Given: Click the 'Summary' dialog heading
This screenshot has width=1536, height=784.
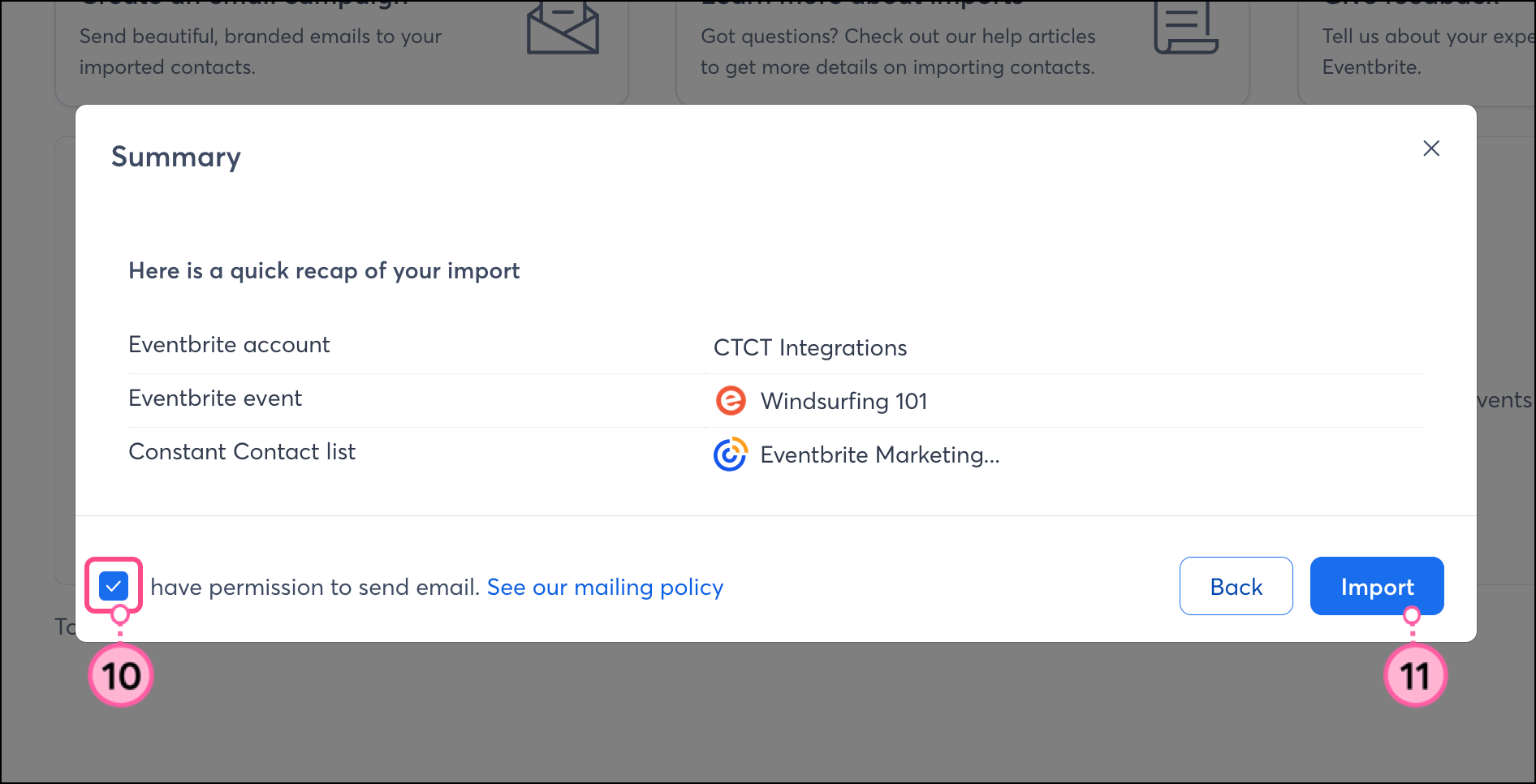Looking at the screenshot, I should tap(176, 157).
